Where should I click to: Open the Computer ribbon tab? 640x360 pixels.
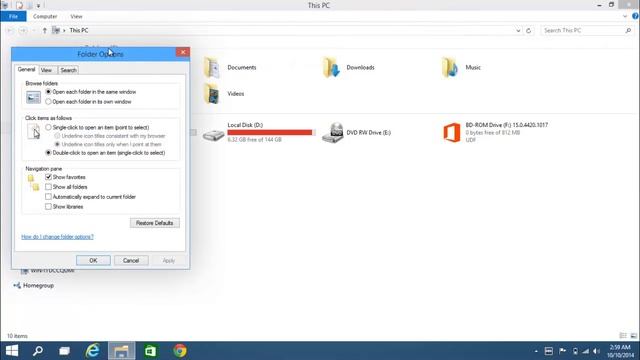45,16
